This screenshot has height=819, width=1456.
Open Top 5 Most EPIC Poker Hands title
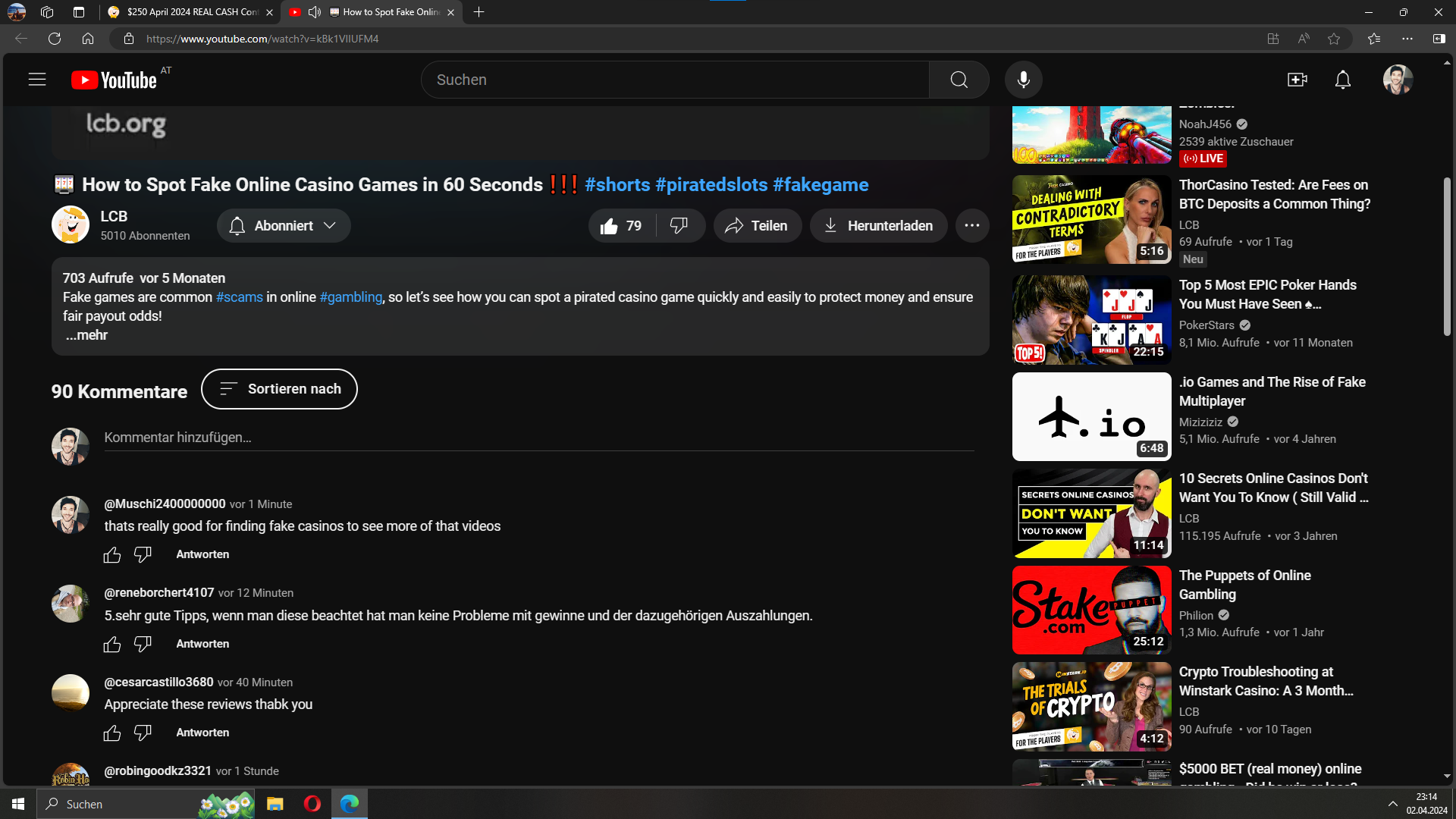tap(1268, 294)
